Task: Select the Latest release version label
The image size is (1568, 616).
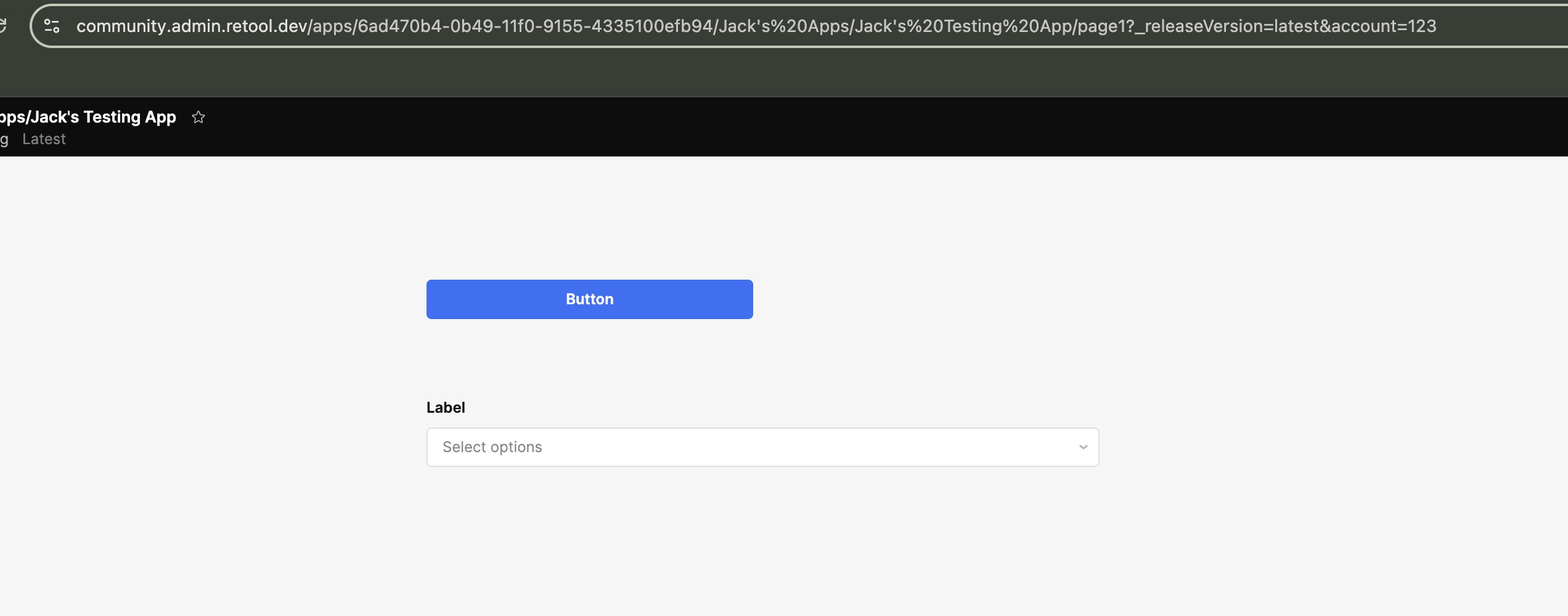Action: coord(44,139)
